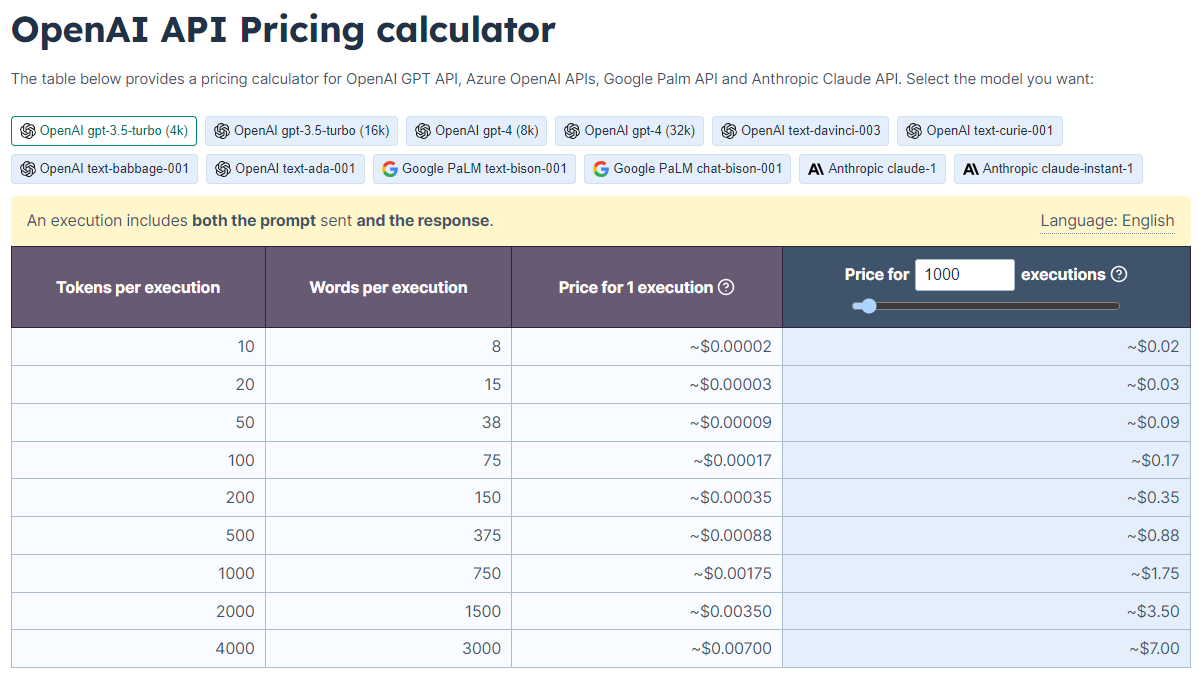This screenshot has width=1199, height=676.
Task: Choose Anthropic claude-1 model
Action: (872, 169)
